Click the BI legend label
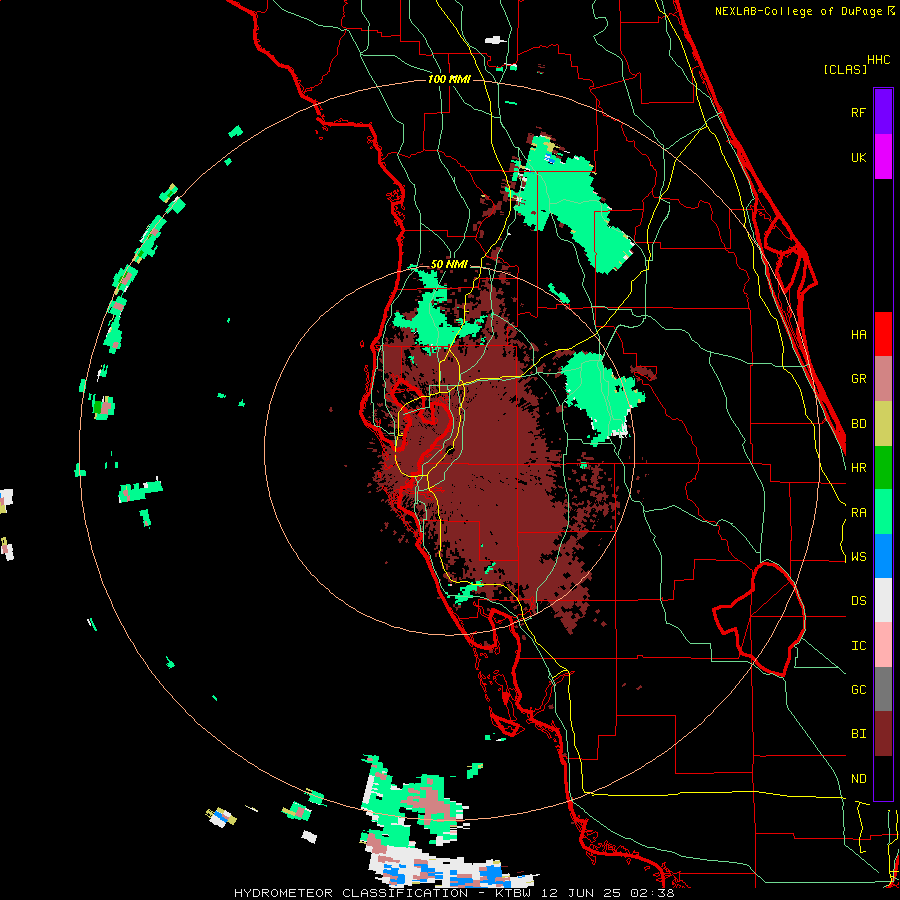 (858, 734)
